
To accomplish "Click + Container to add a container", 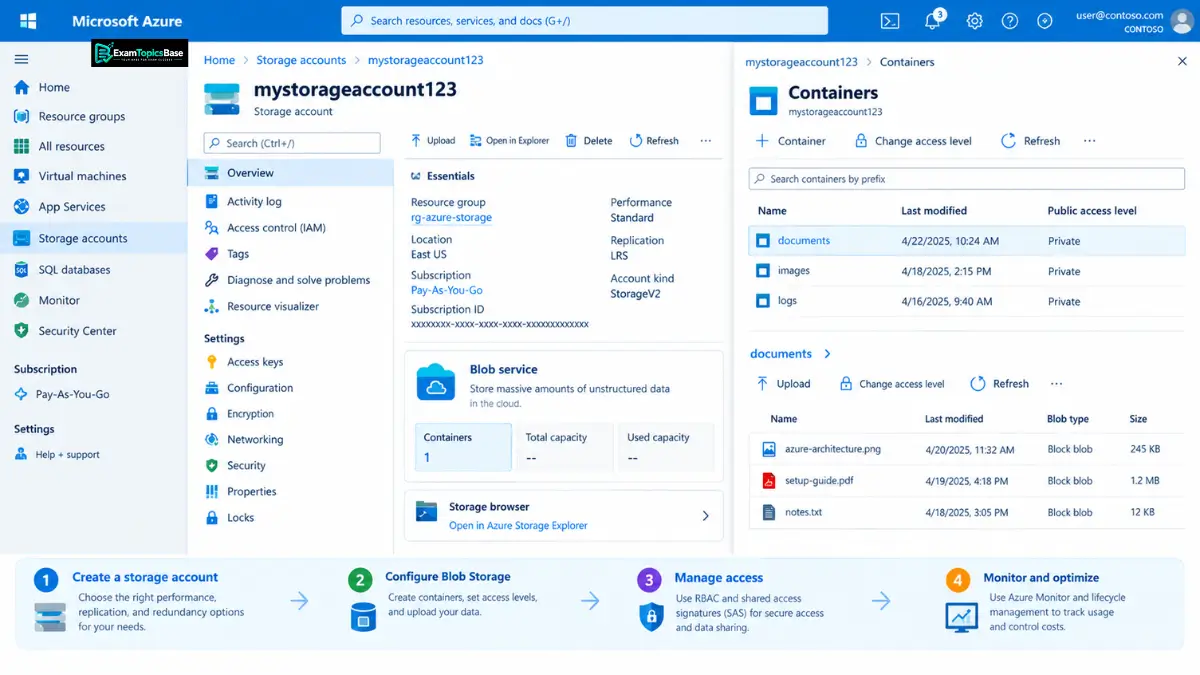I will 790,141.
